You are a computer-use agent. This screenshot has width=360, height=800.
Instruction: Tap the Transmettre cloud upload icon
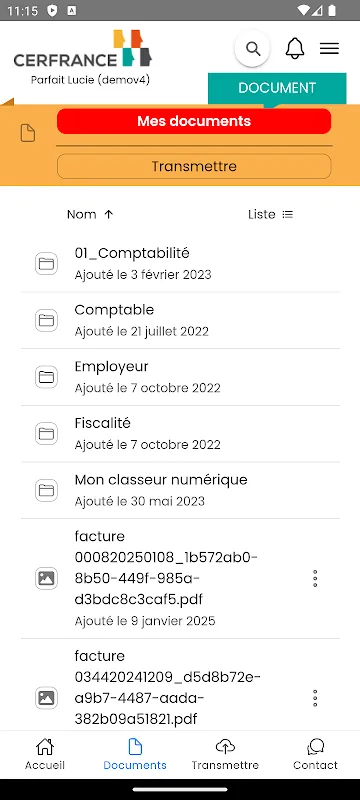point(225,747)
